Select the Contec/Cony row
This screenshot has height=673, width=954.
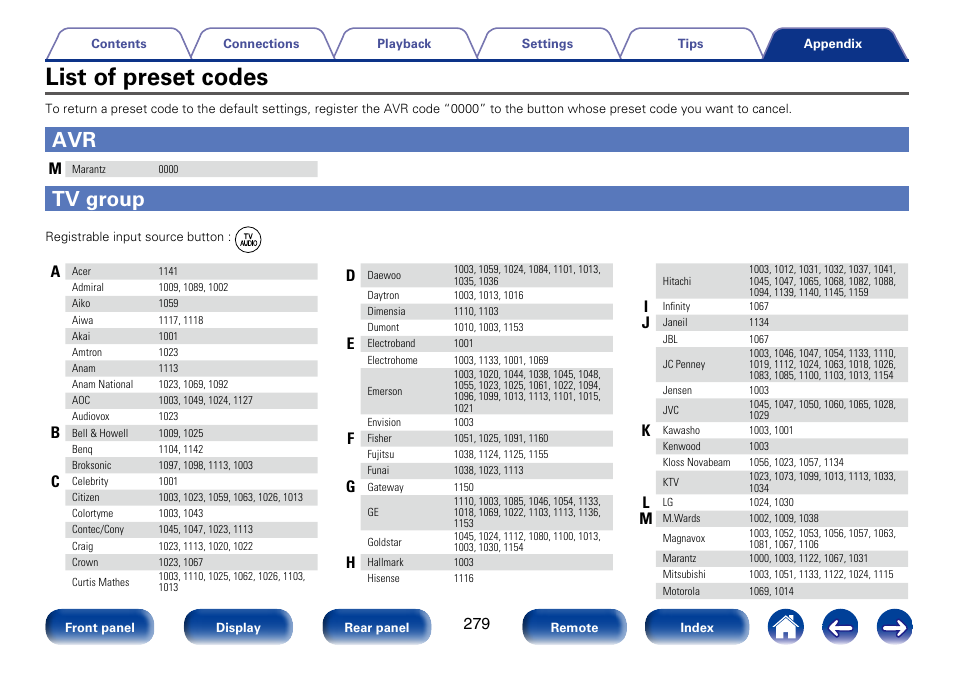coord(191,529)
